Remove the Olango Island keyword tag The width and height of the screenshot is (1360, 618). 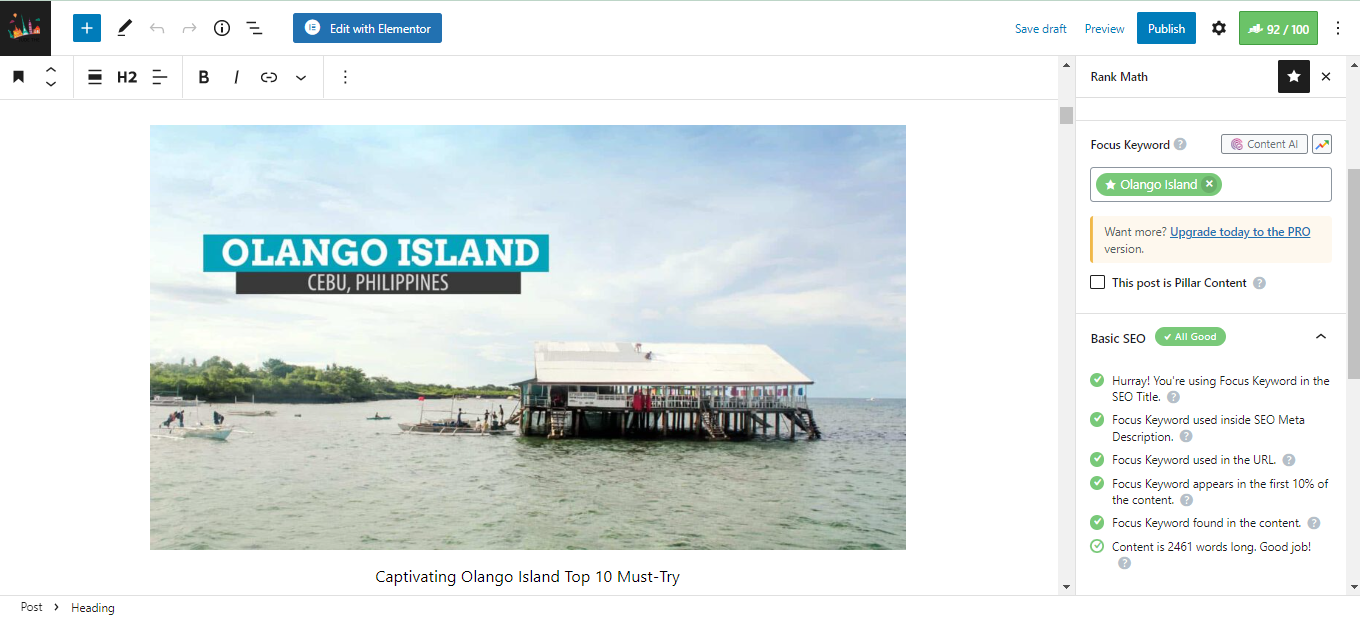click(x=1209, y=184)
